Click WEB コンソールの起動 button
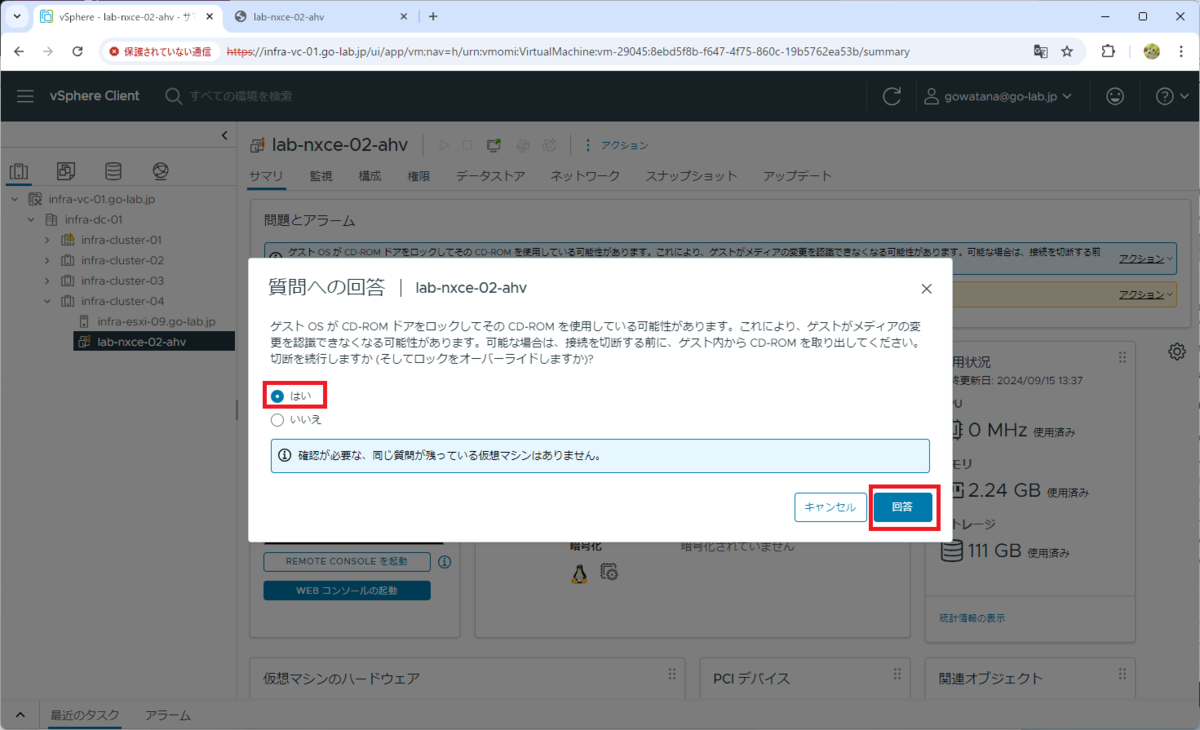 pos(347,590)
